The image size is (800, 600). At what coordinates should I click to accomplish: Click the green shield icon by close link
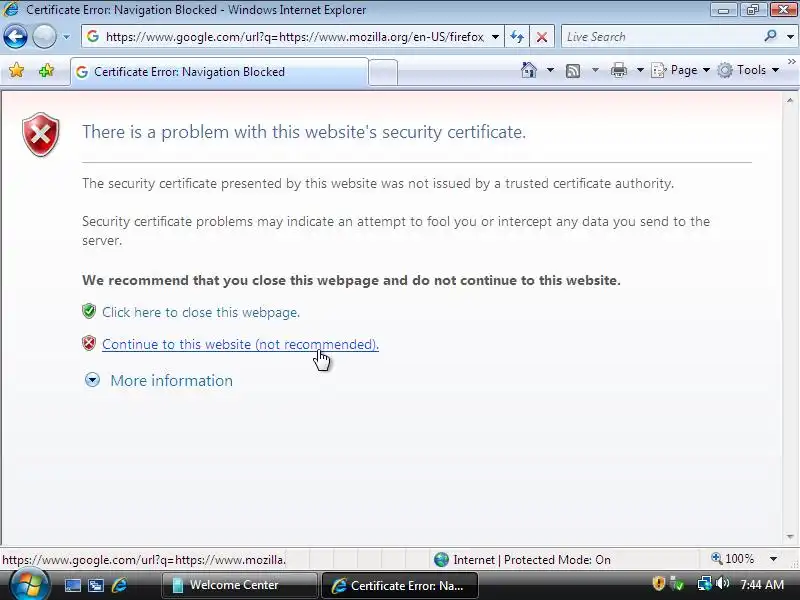(x=89, y=311)
